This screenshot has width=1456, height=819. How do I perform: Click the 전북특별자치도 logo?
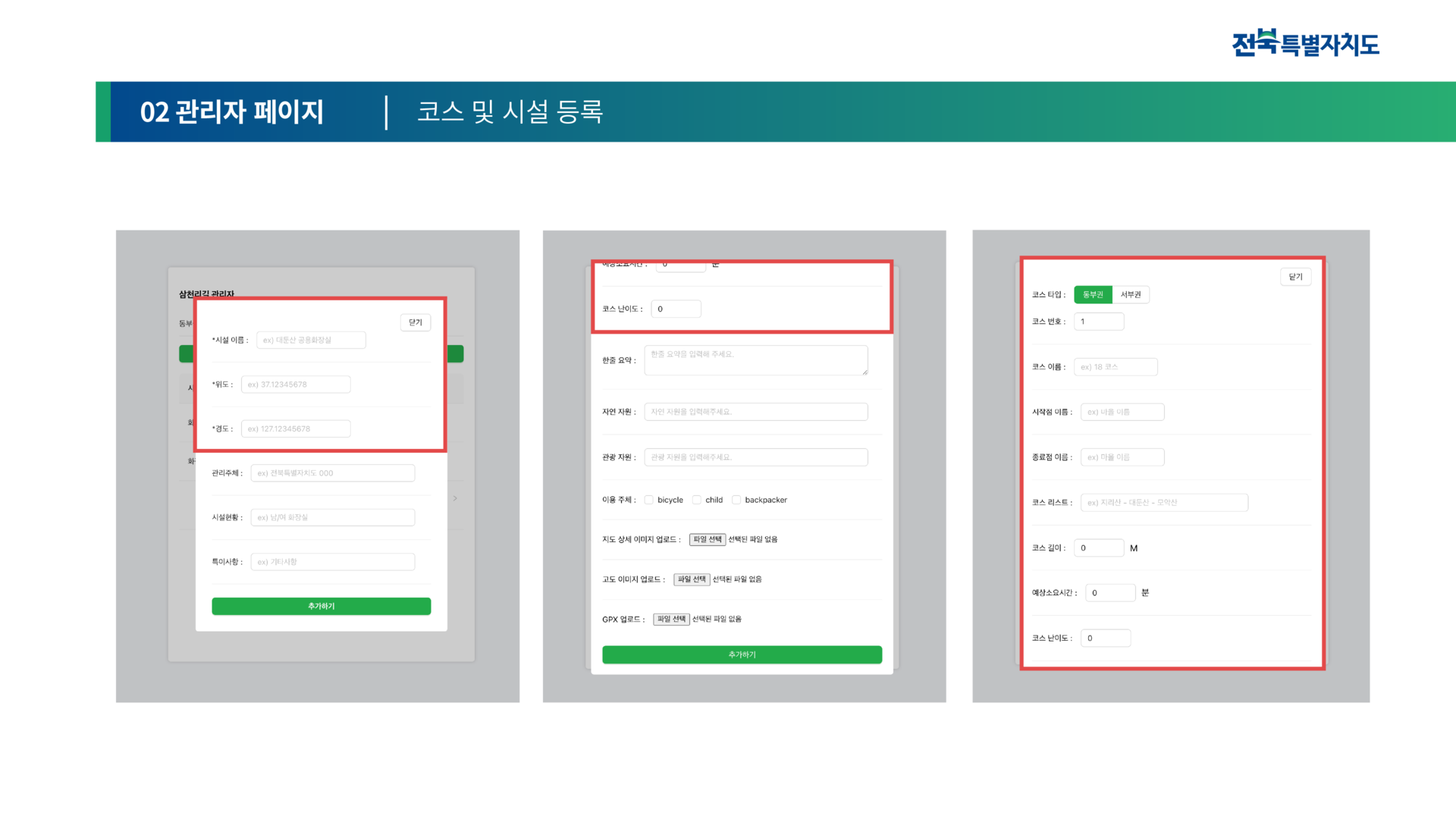click(1305, 42)
